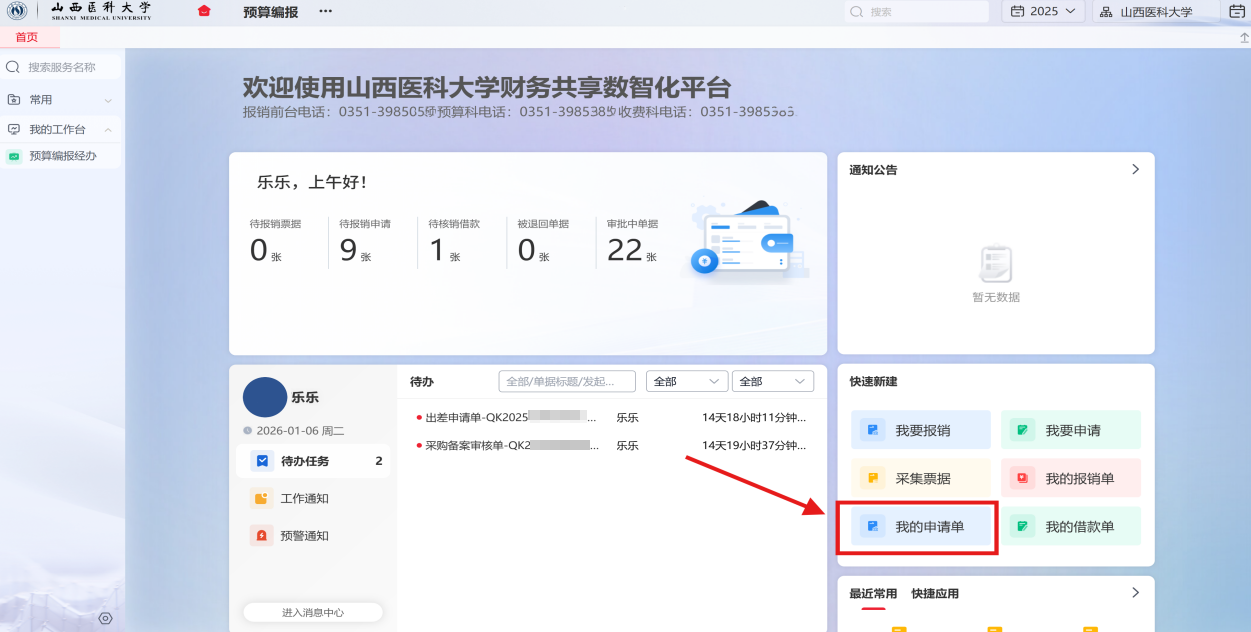The image size is (1251, 632).
Task: Open 我要申请 quick create shortcut
Action: [1071, 430]
